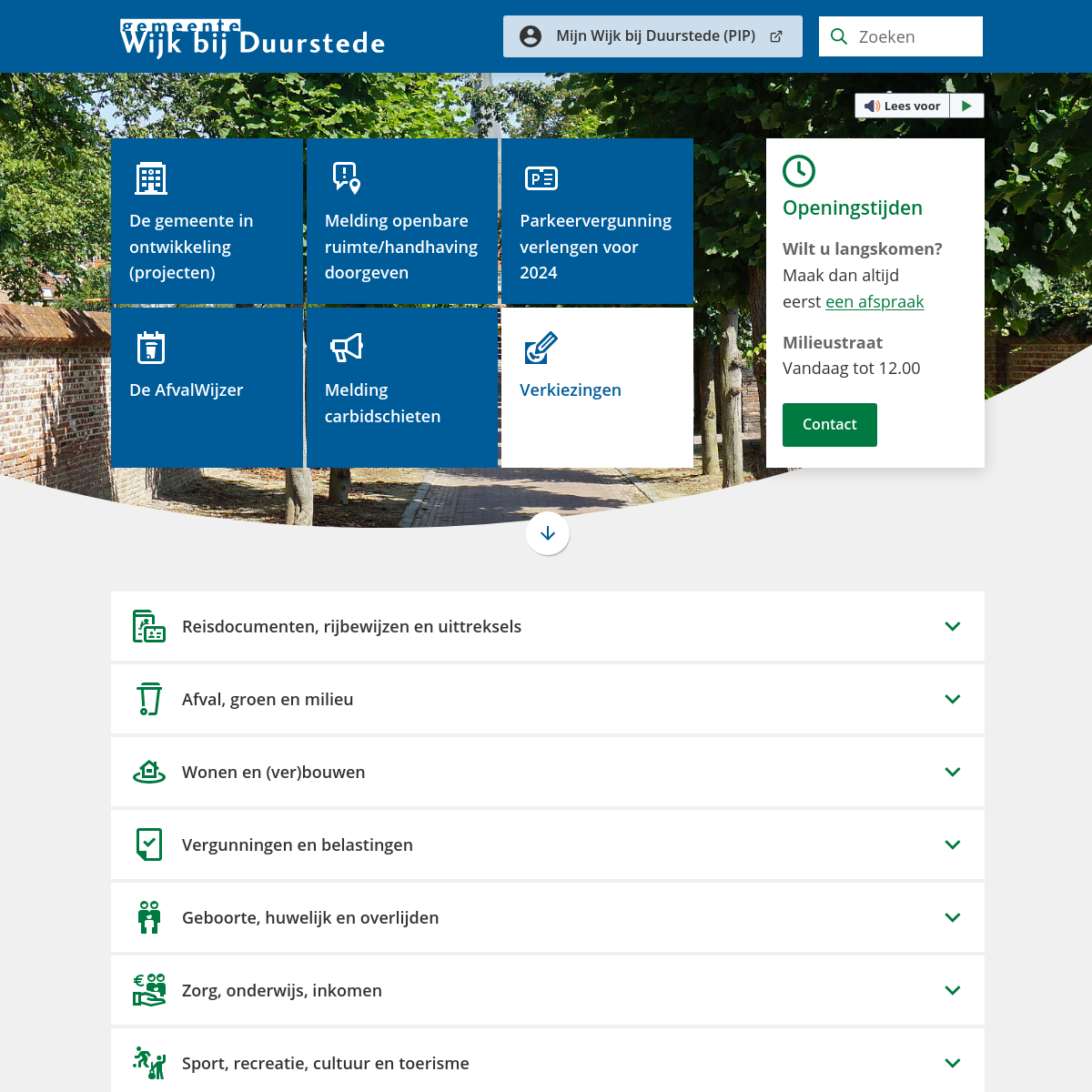Viewport: 1092px width, 1092px height.
Task: Expand the Afval, groen en milieu chevron
Action: (x=953, y=699)
